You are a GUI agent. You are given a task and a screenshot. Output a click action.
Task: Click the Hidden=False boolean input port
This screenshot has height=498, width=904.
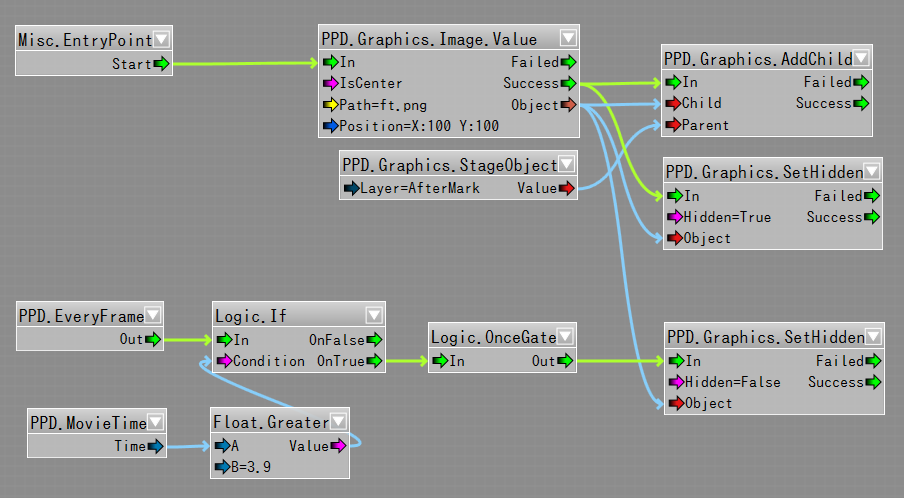674,382
